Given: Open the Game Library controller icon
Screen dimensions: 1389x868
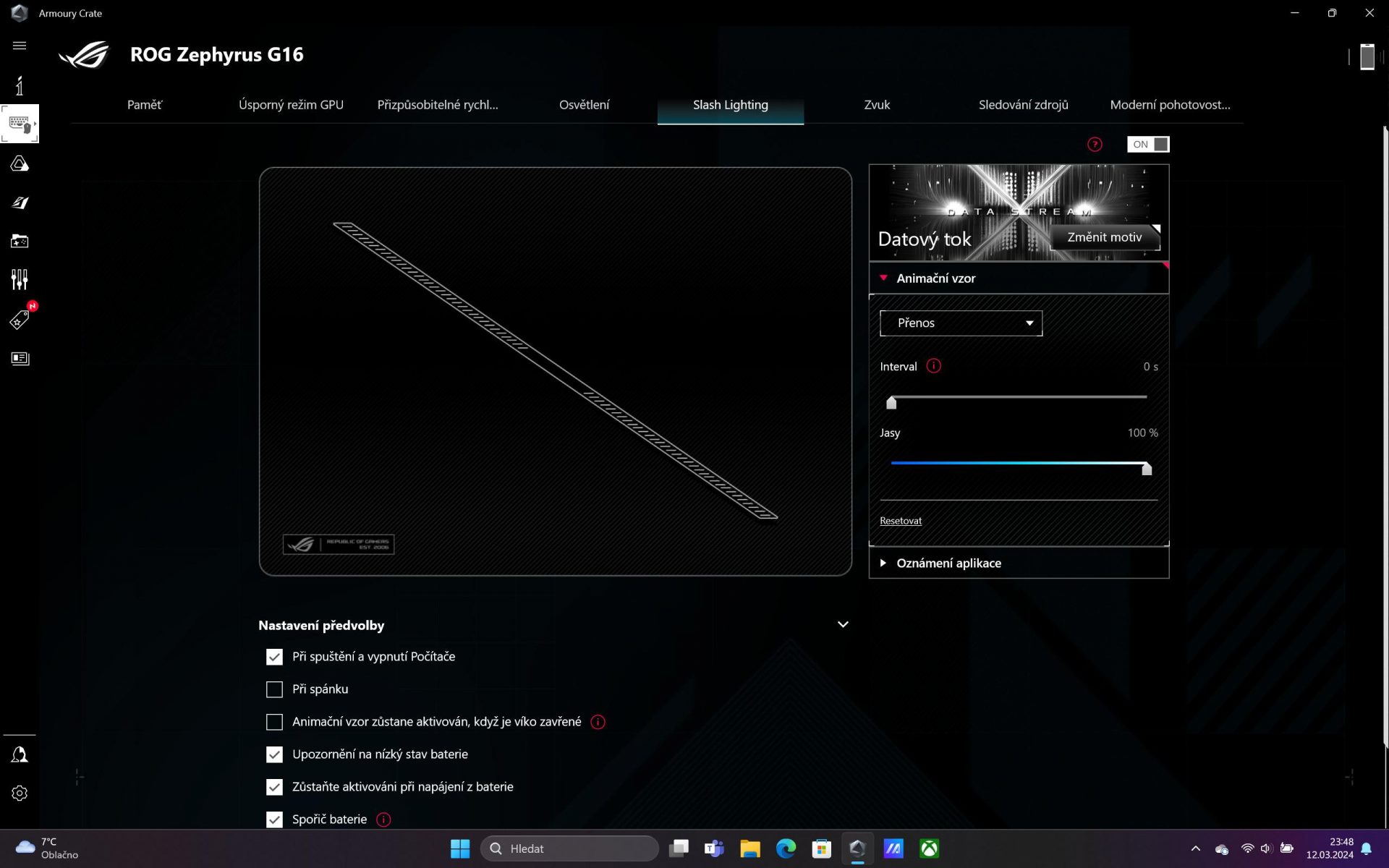Looking at the screenshot, I should (x=20, y=241).
